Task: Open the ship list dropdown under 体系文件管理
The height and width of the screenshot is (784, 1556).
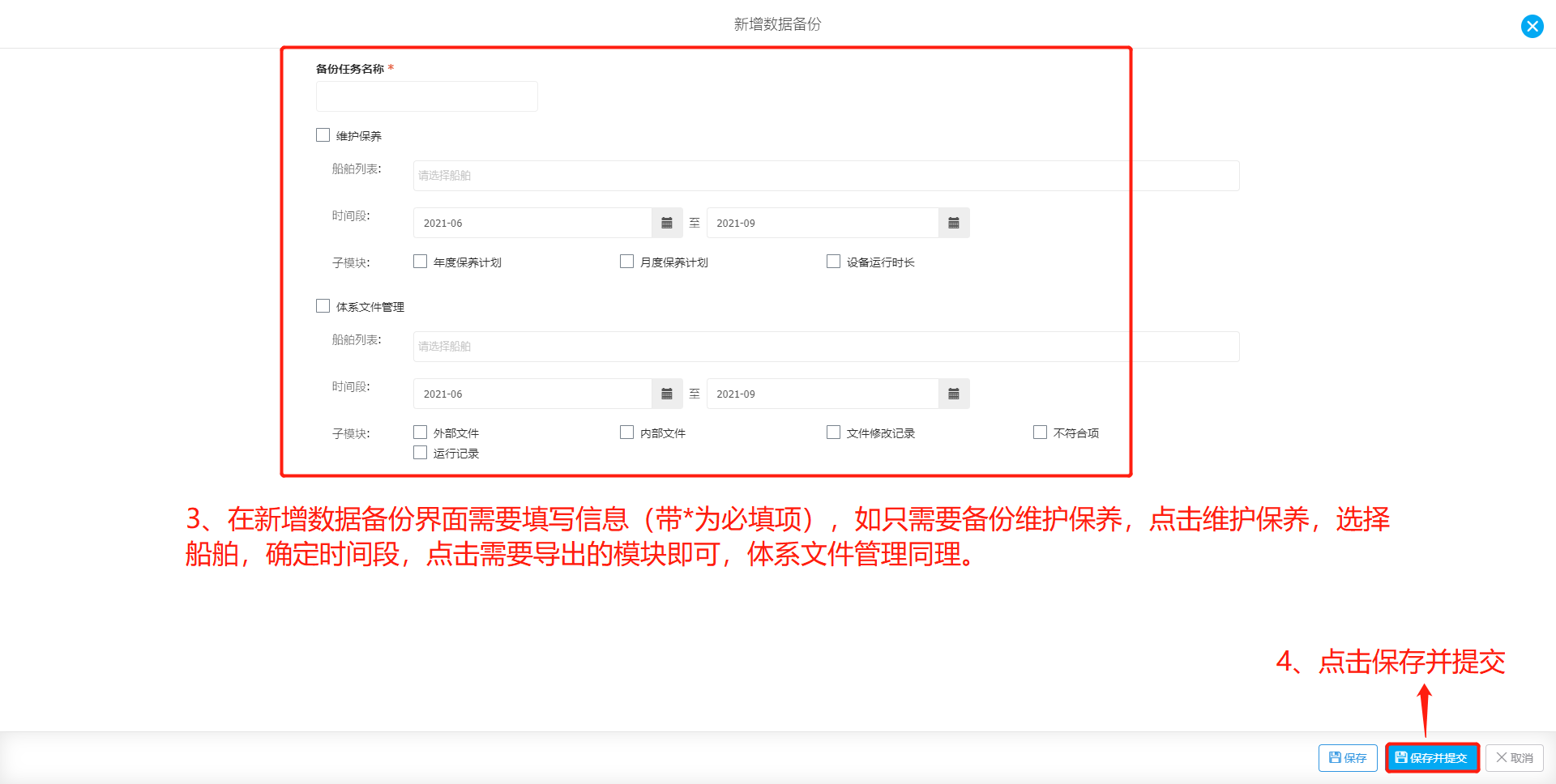Action: tap(826, 347)
